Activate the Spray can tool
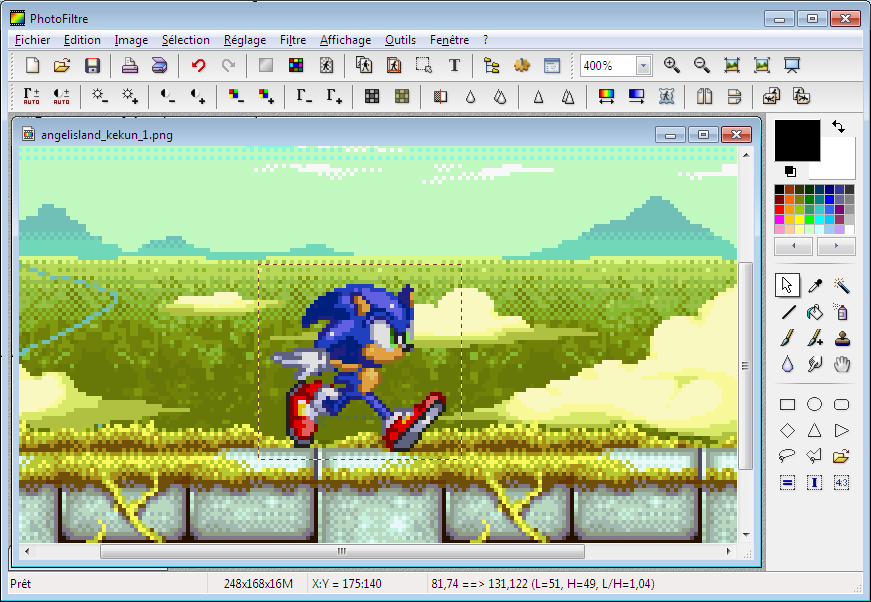Screen dimensions: 871x602 (x=842, y=312)
